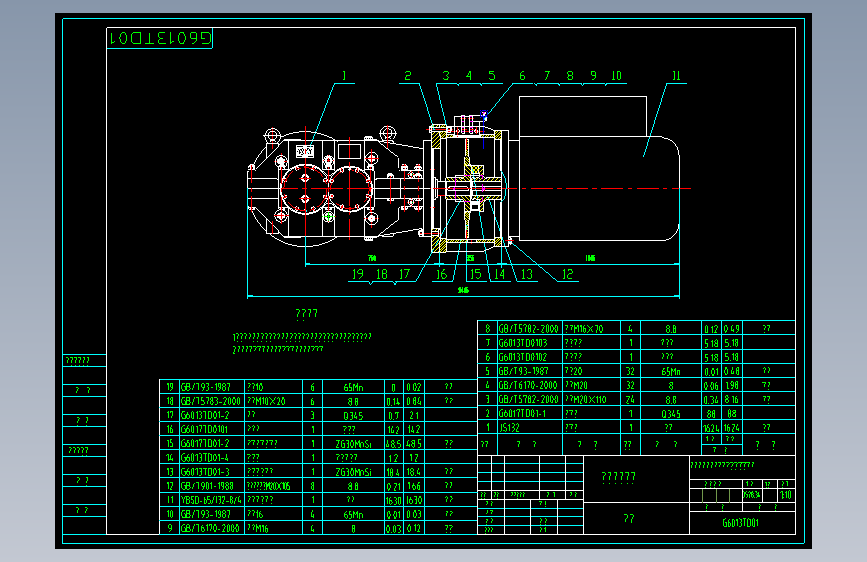Click the 1:10 scale value in title block
The image size is (867, 562).
click(x=785, y=495)
